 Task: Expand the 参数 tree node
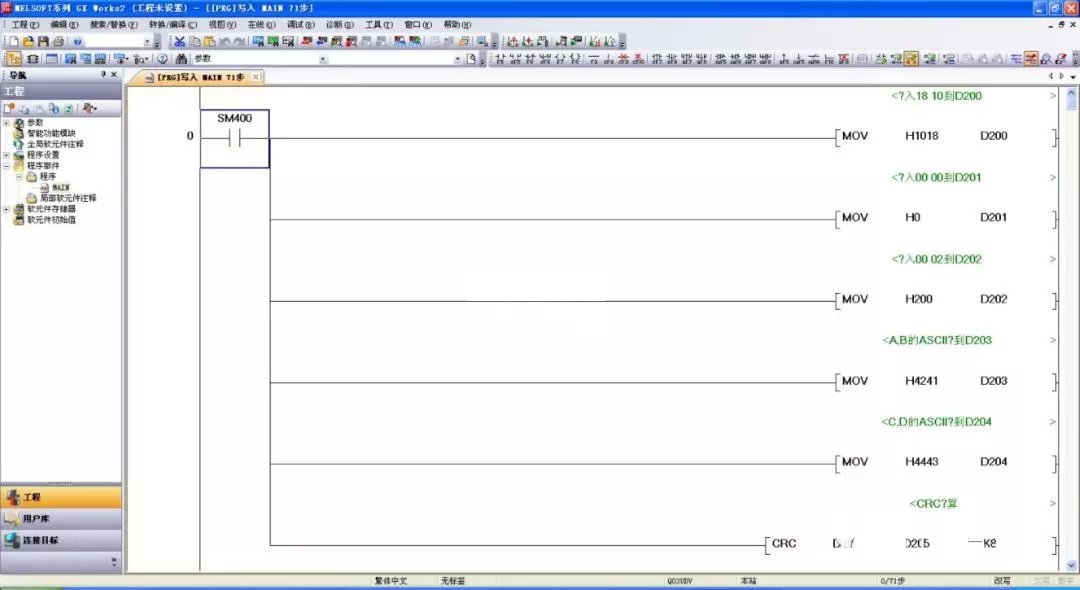pyautogui.click(x=6, y=122)
